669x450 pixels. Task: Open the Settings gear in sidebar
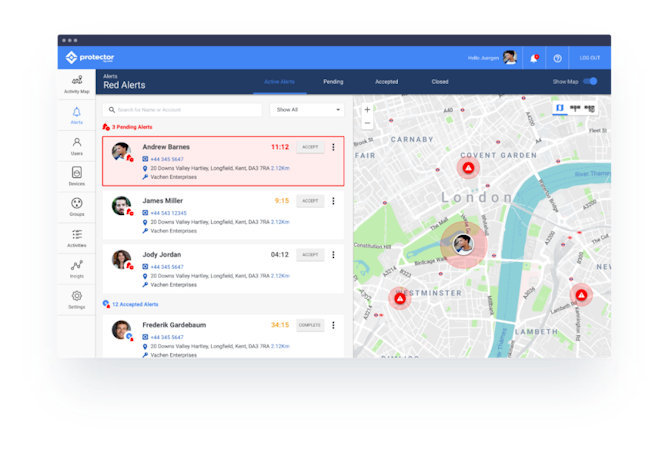(x=77, y=299)
